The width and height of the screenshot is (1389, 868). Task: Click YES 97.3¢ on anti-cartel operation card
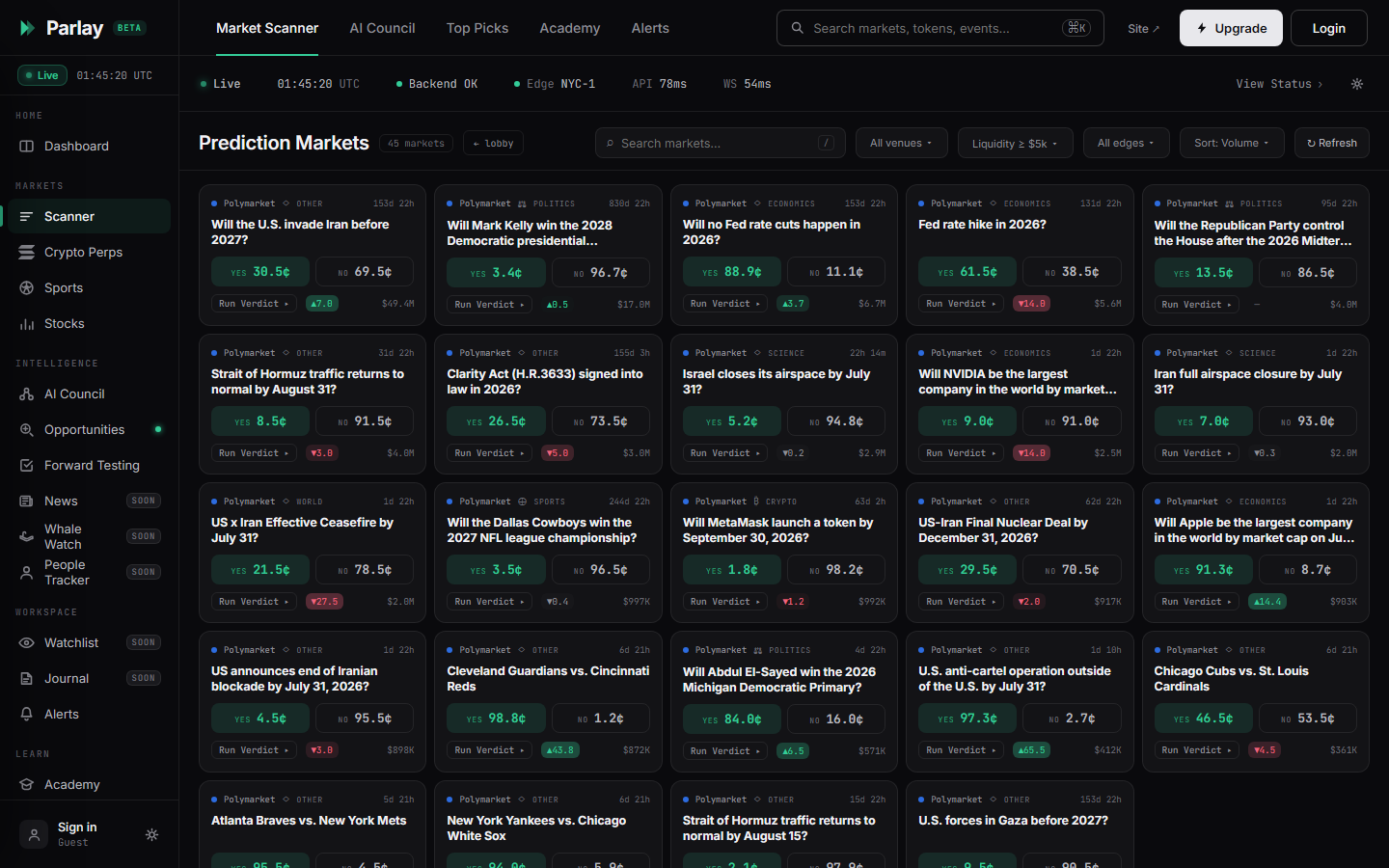[967, 719]
